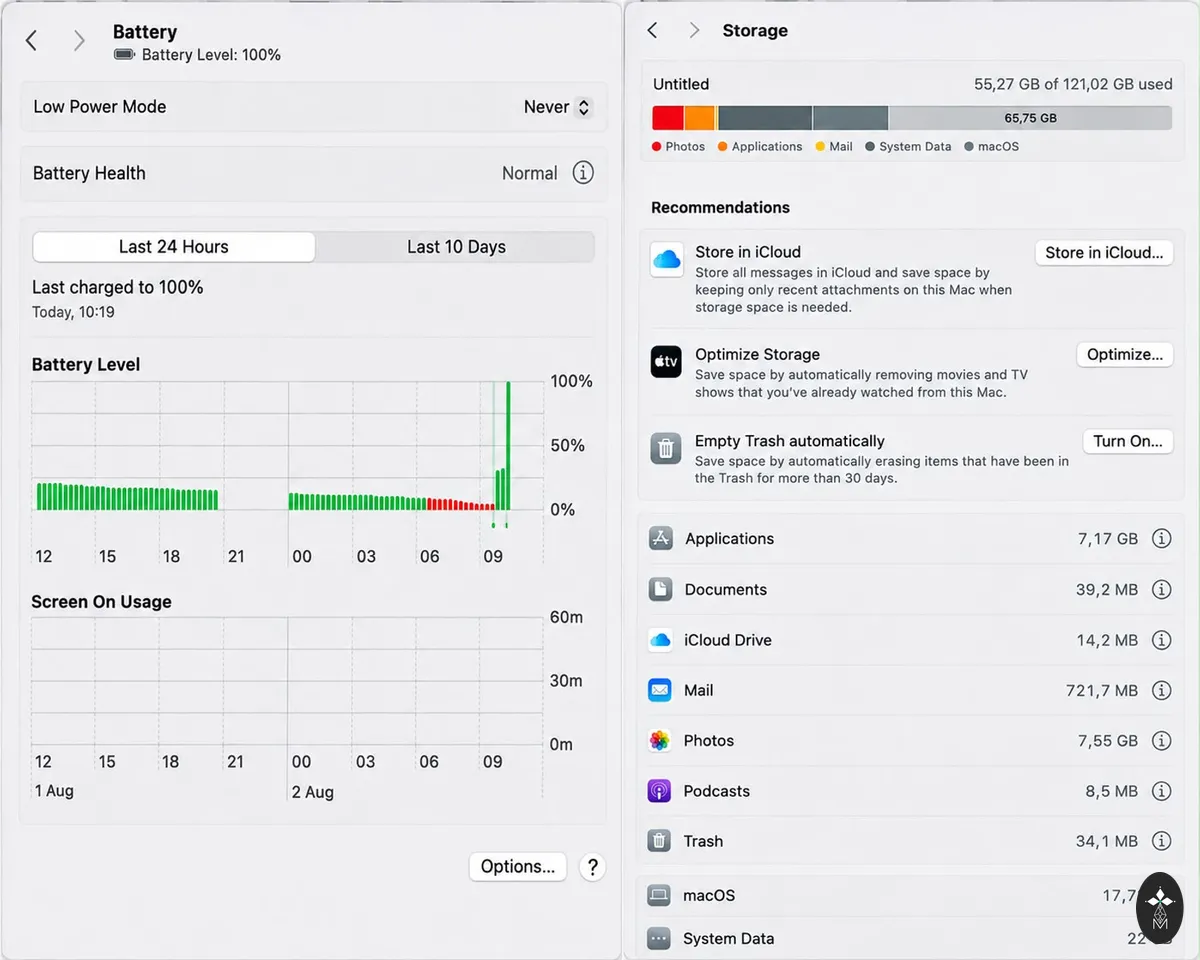Click the Optimize button
This screenshot has height=960, width=1200.
1125,354
